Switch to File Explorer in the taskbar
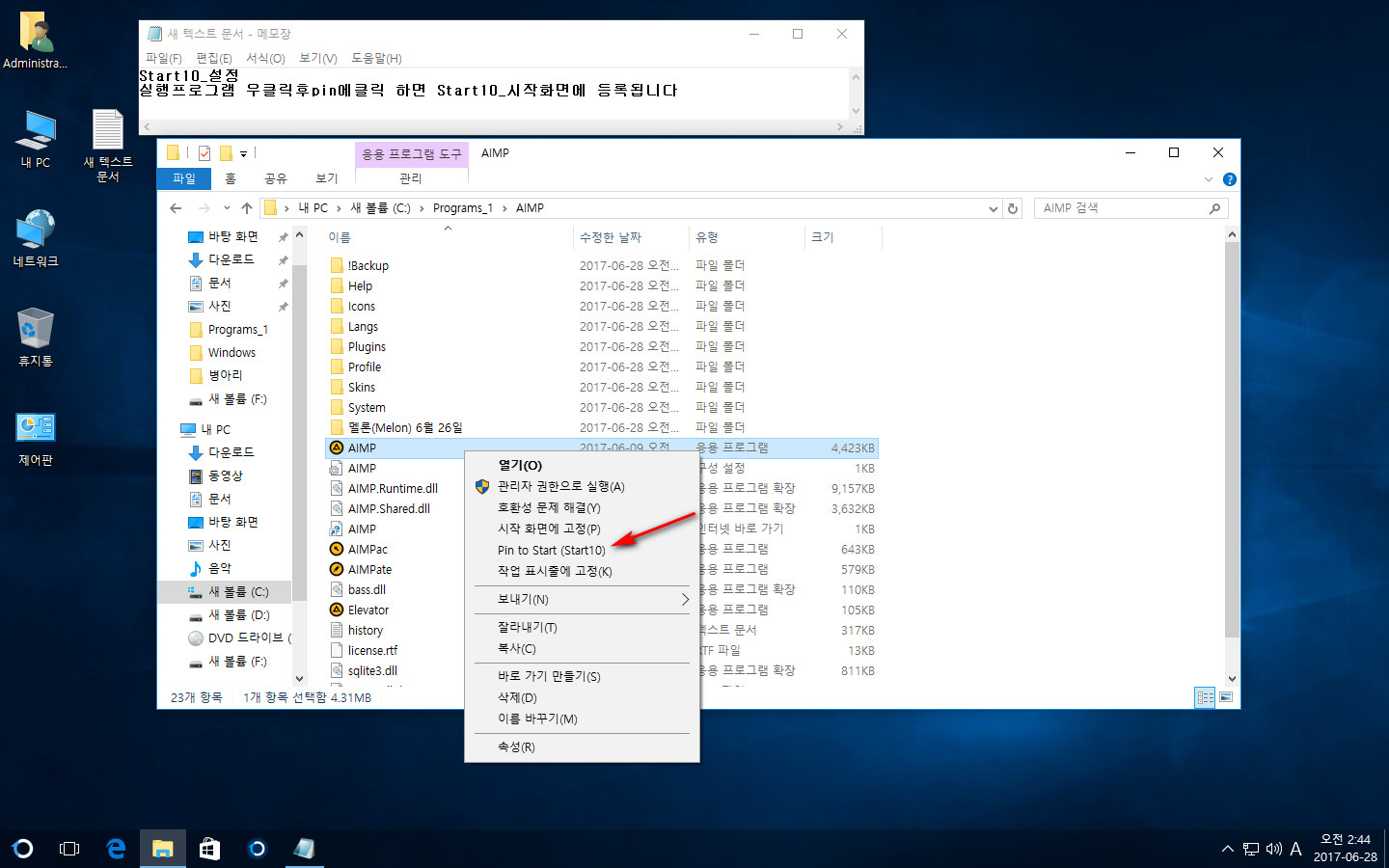Screen dimensions: 1389x868 162,849
